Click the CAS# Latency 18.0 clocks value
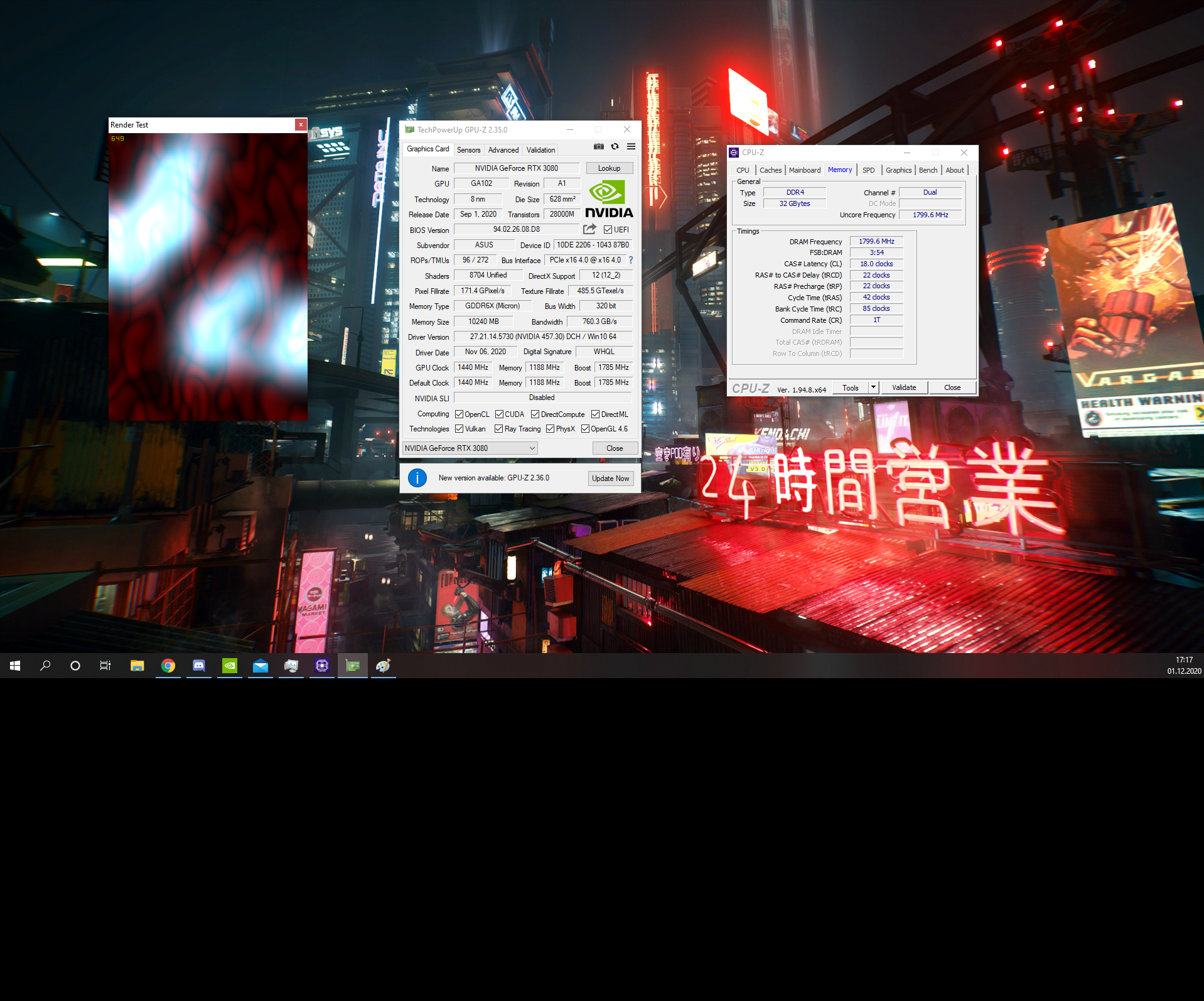Screen dimensions: 1204x1001 point(876,264)
